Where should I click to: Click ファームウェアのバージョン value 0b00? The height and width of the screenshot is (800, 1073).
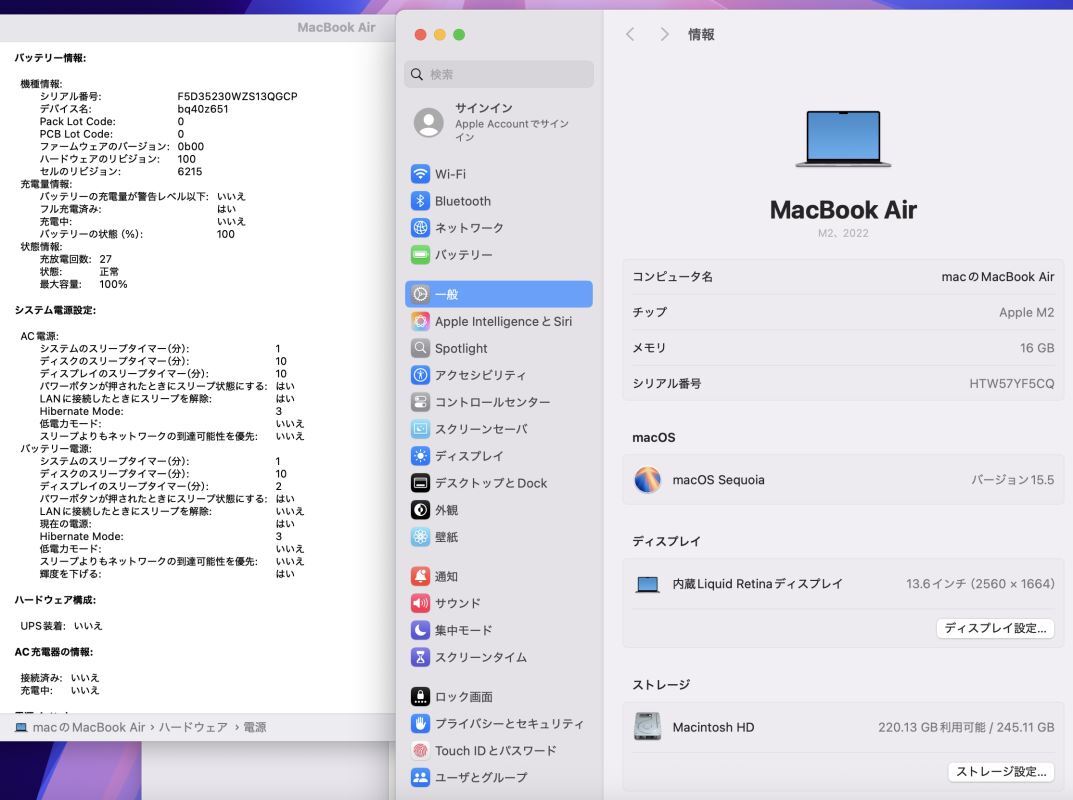190,146
